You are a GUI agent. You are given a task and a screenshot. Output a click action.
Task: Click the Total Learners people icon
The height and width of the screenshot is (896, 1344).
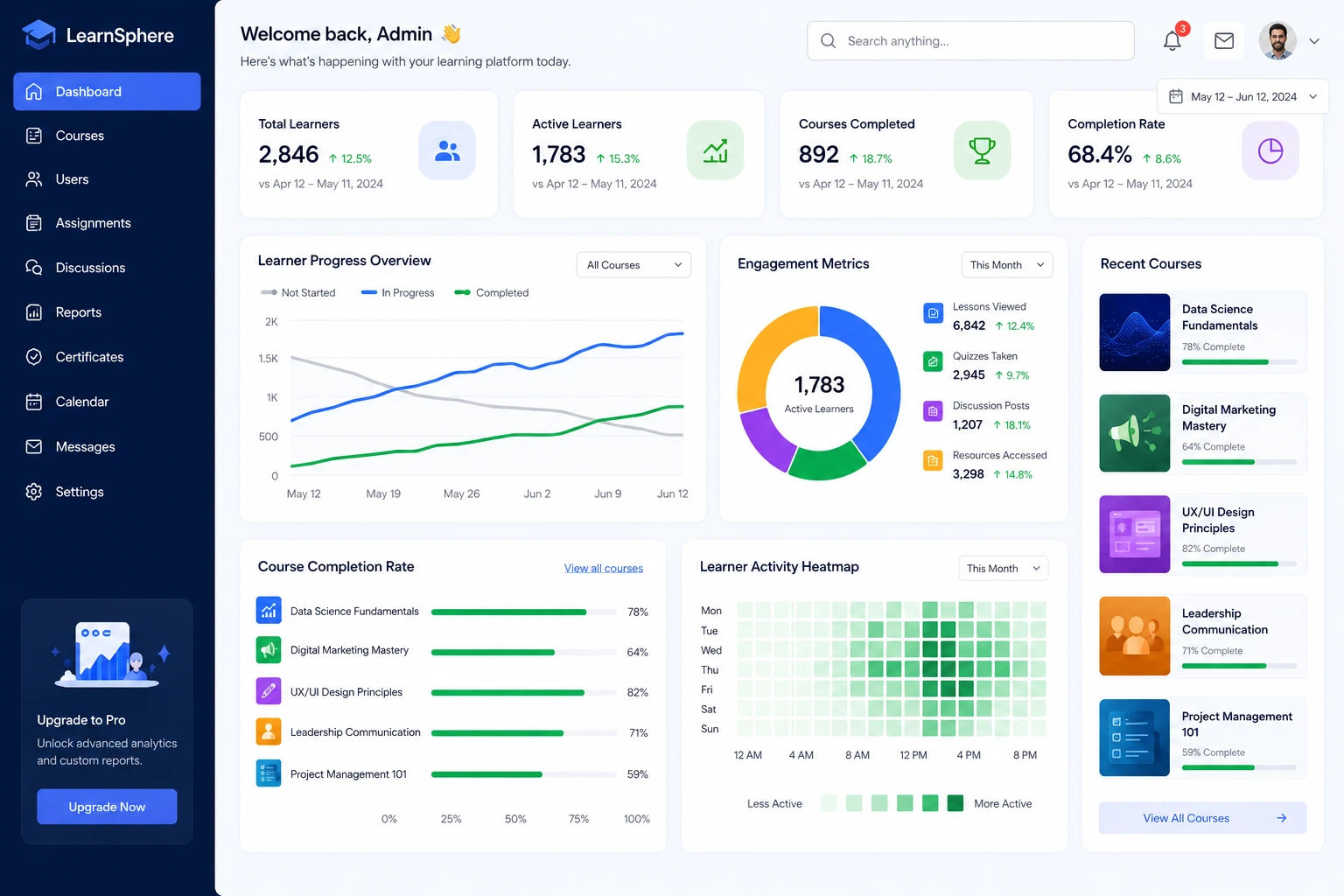click(447, 150)
